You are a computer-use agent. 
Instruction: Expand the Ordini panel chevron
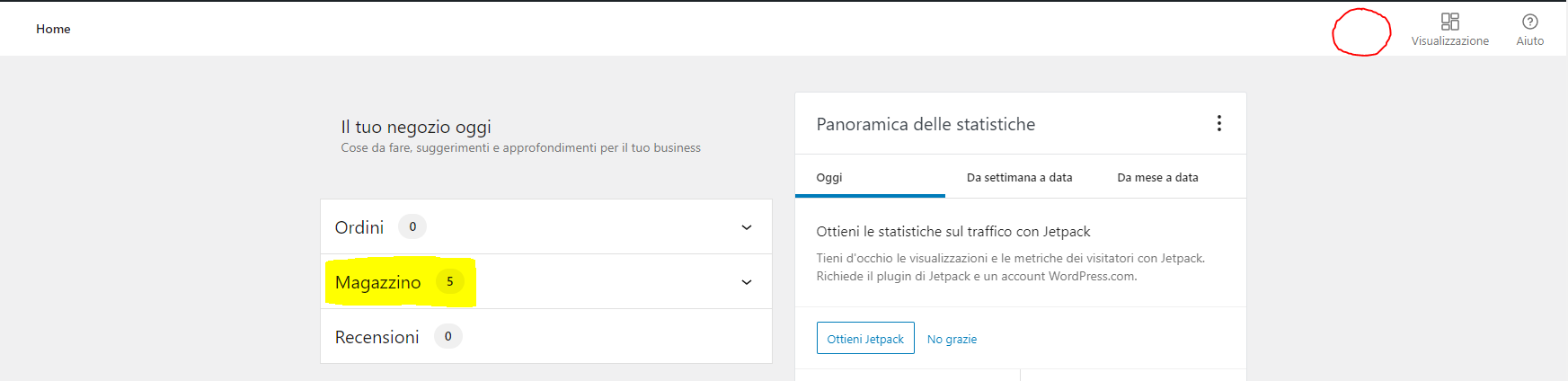[746, 227]
